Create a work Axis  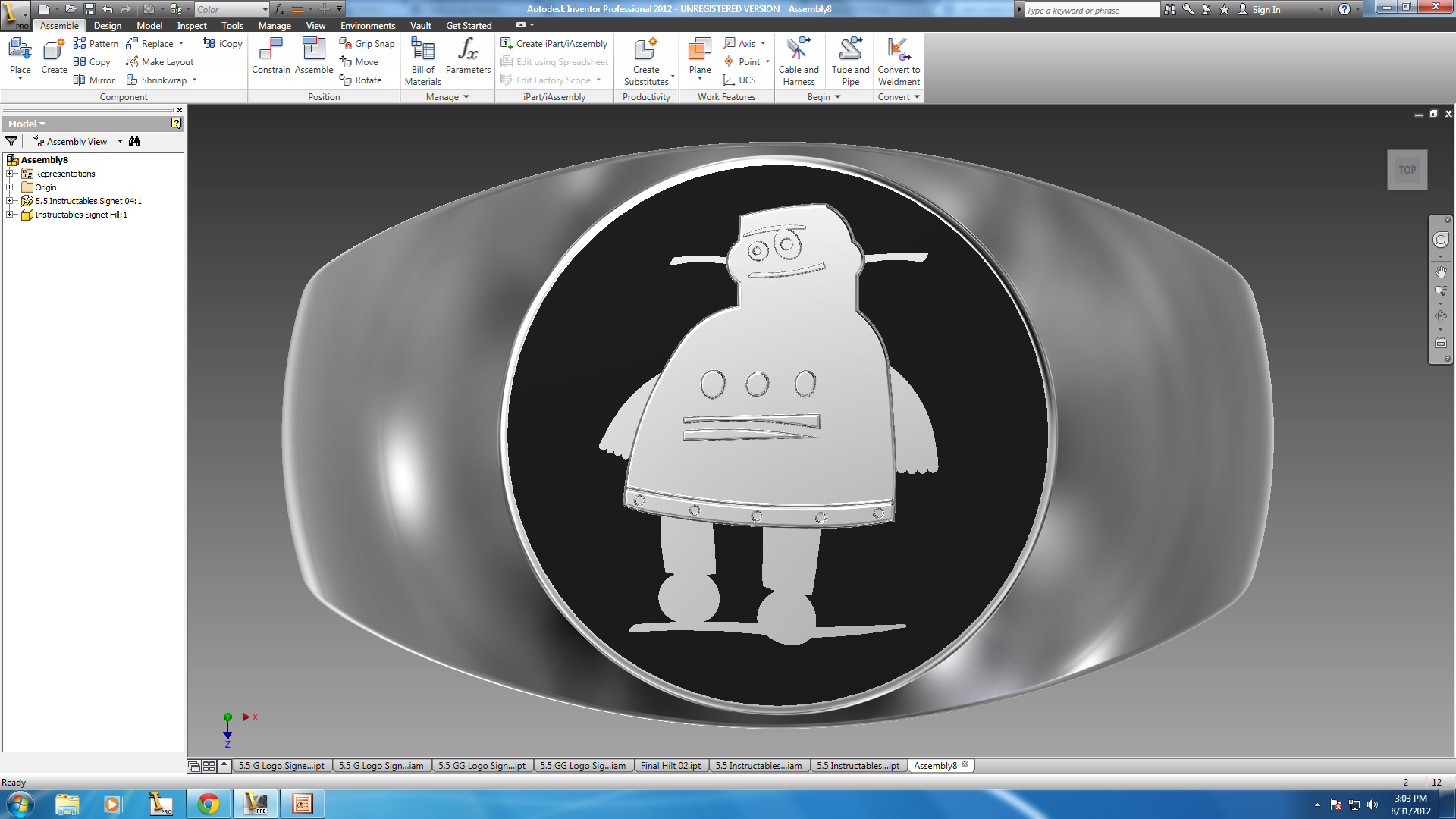pyautogui.click(x=739, y=43)
